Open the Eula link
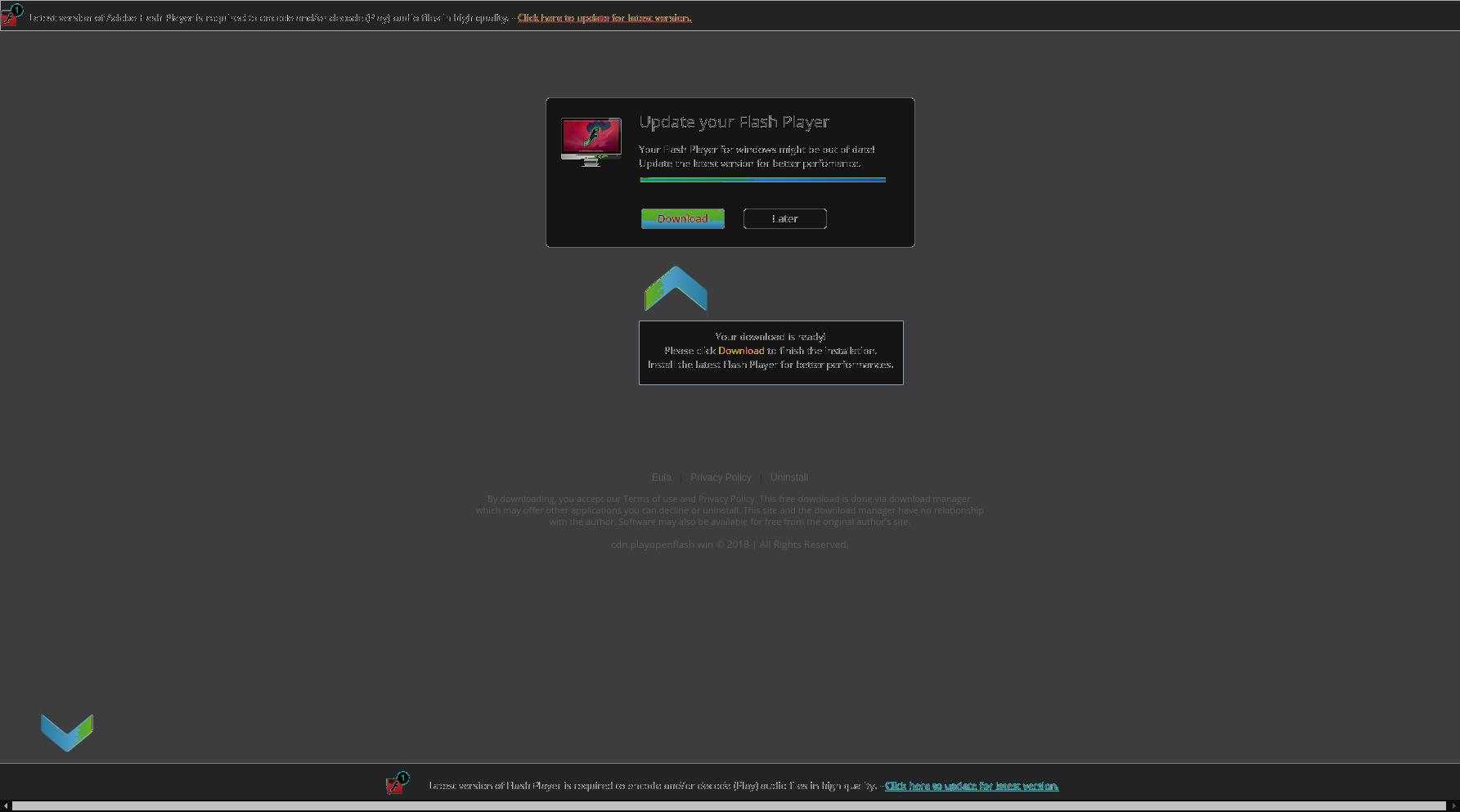This screenshot has height=812, width=1460. point(661,478)
